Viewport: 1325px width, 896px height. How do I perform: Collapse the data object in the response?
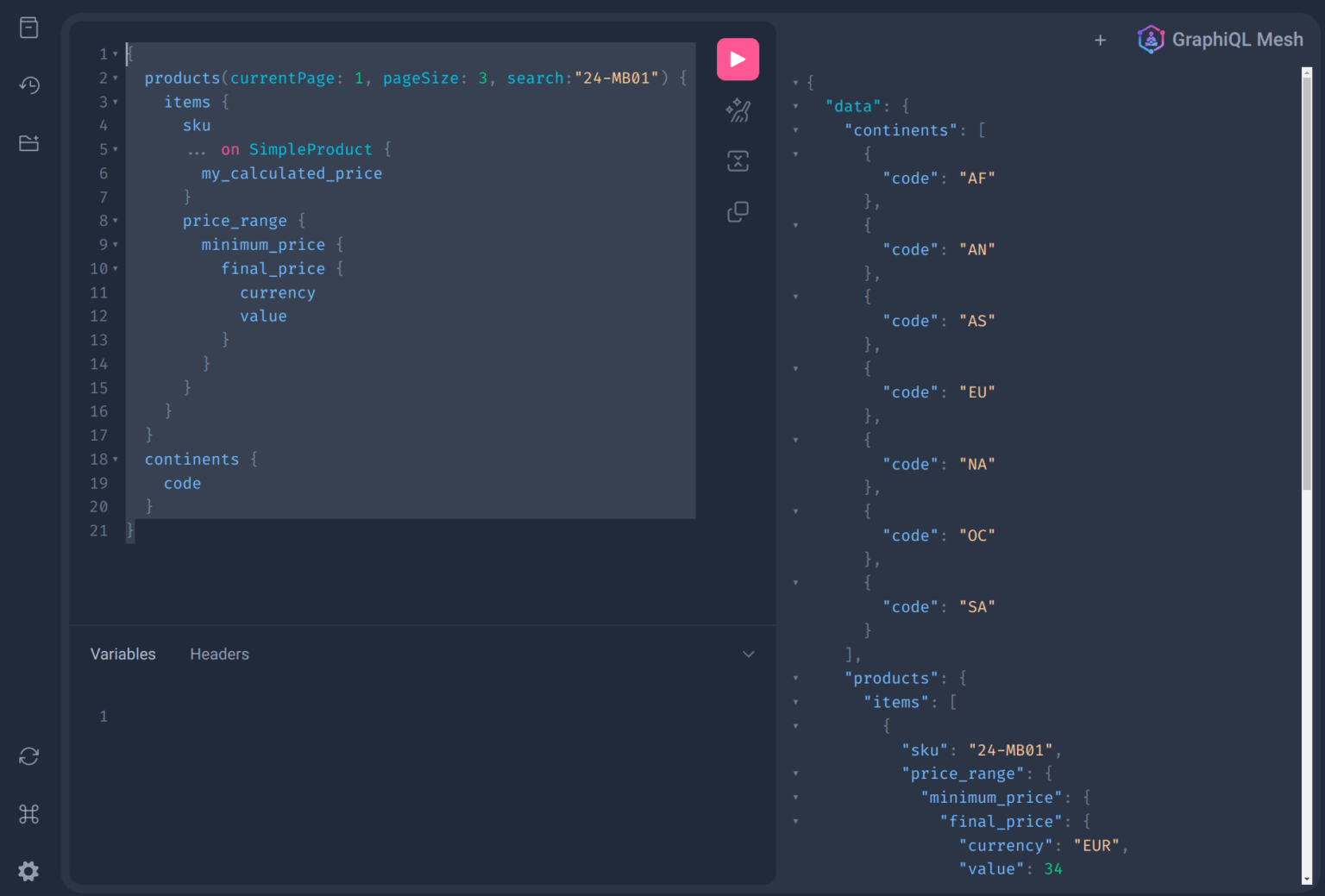click(x=795, y=105)
